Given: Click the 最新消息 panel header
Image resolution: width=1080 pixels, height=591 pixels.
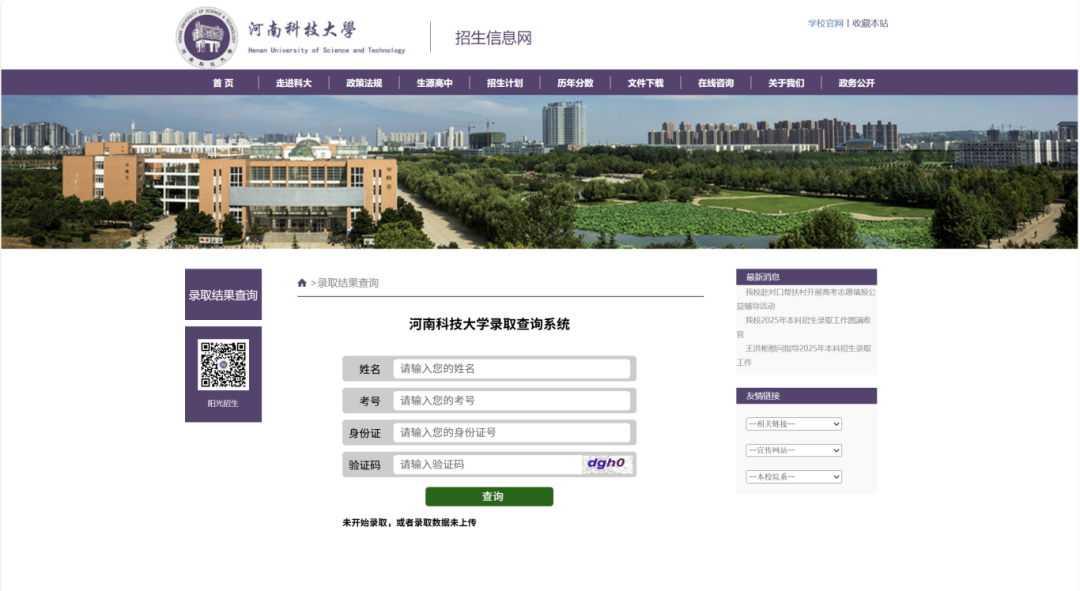Looking at the screenshot, I should point(807,277).
